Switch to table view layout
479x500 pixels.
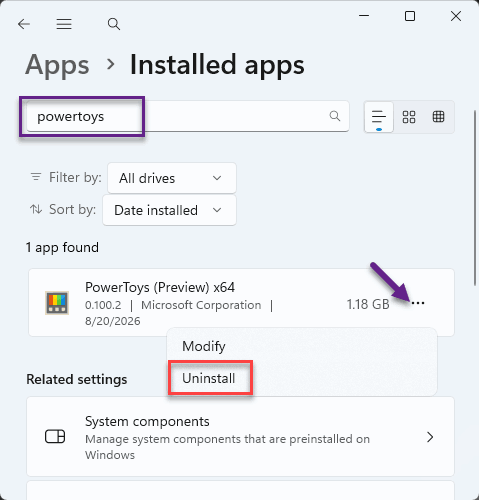click(438, 117)
